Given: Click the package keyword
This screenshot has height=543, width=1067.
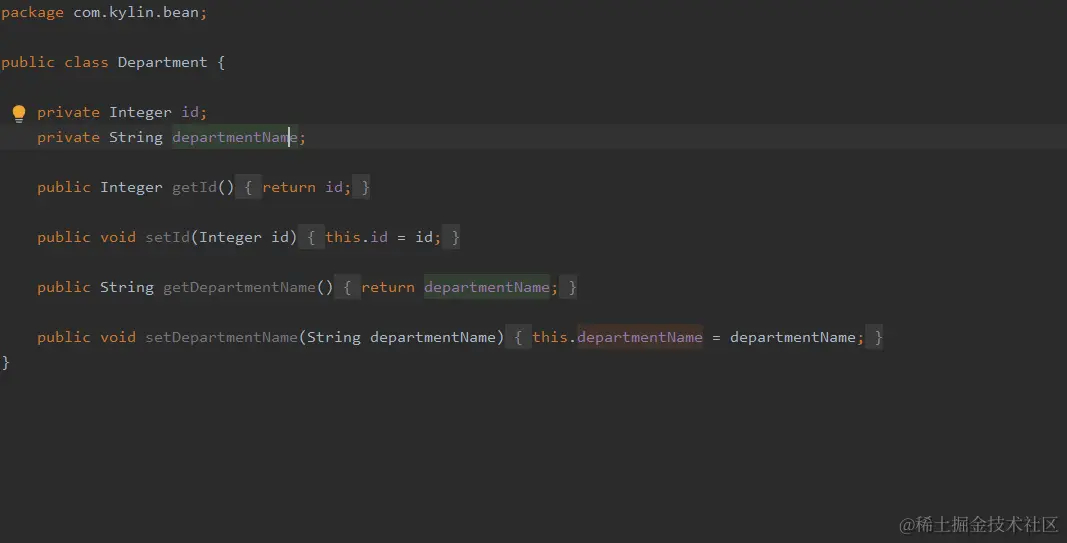Looking at the screenshot, I should coord(32,13).
